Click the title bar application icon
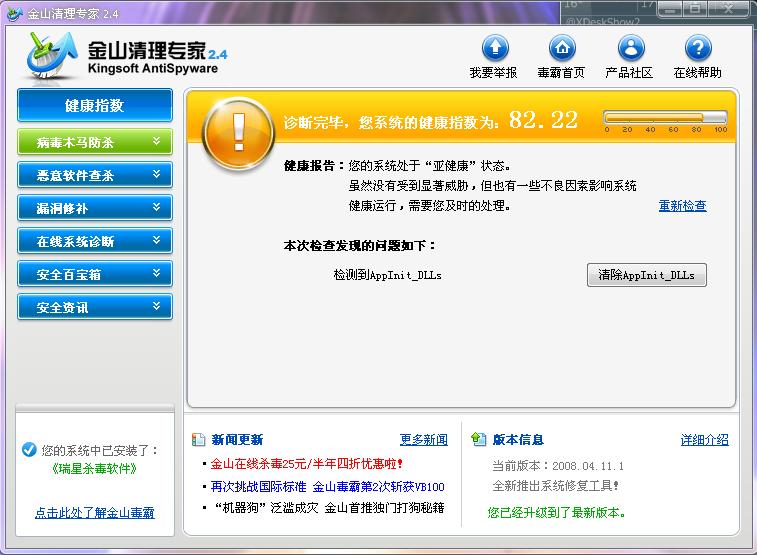This screenshot has height=555, width=757. pyautogui.click(x=14, y=13)
